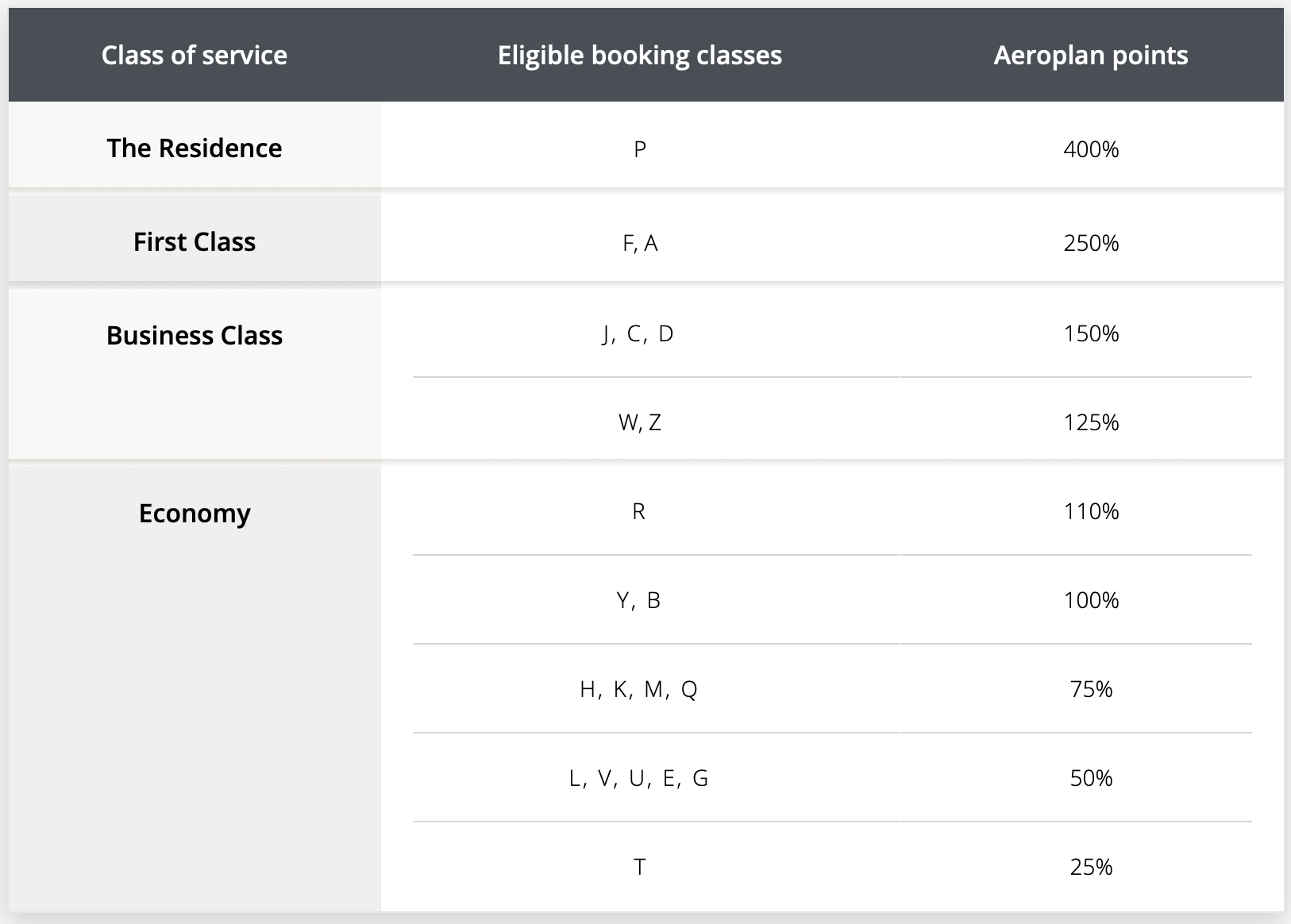Click the 110% Aeroplan points value

[x=1091, y=511]
